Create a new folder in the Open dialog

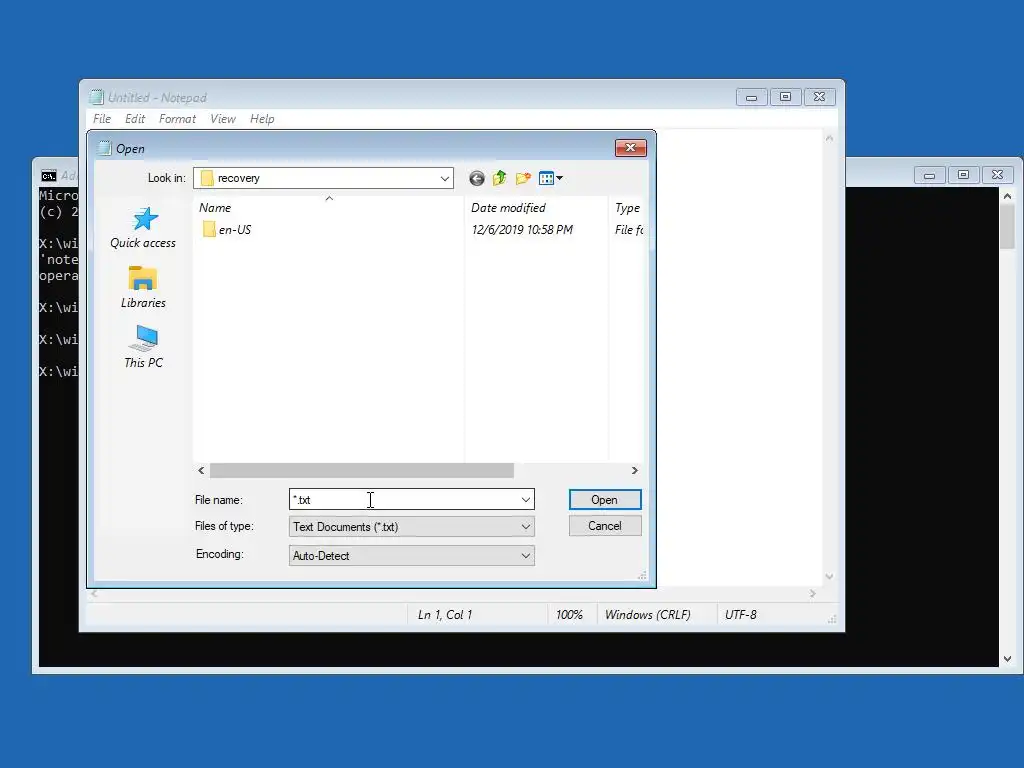coord(523,178)
